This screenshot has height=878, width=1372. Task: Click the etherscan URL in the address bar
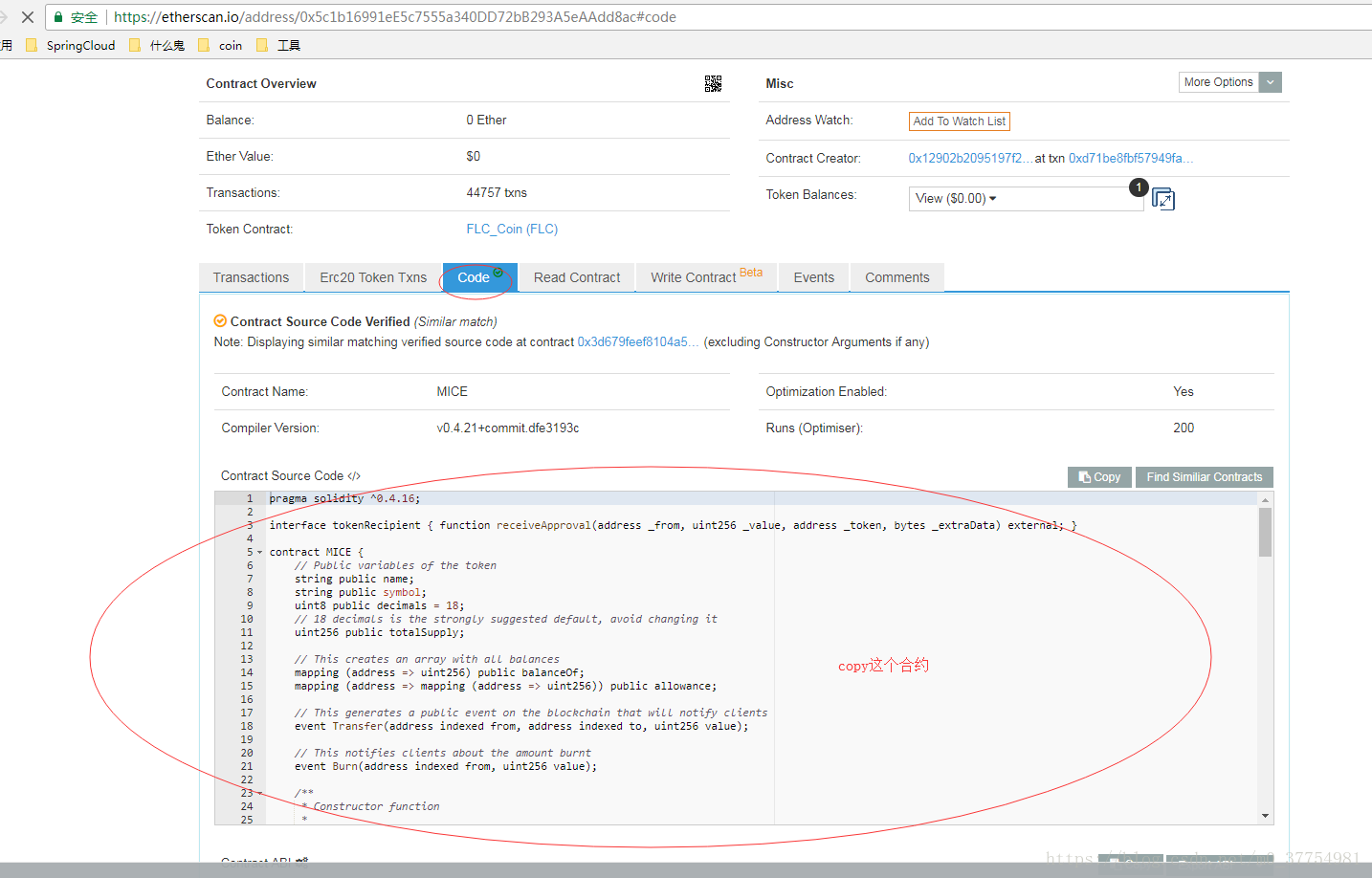pyautogui.click(x=395, y=17)
